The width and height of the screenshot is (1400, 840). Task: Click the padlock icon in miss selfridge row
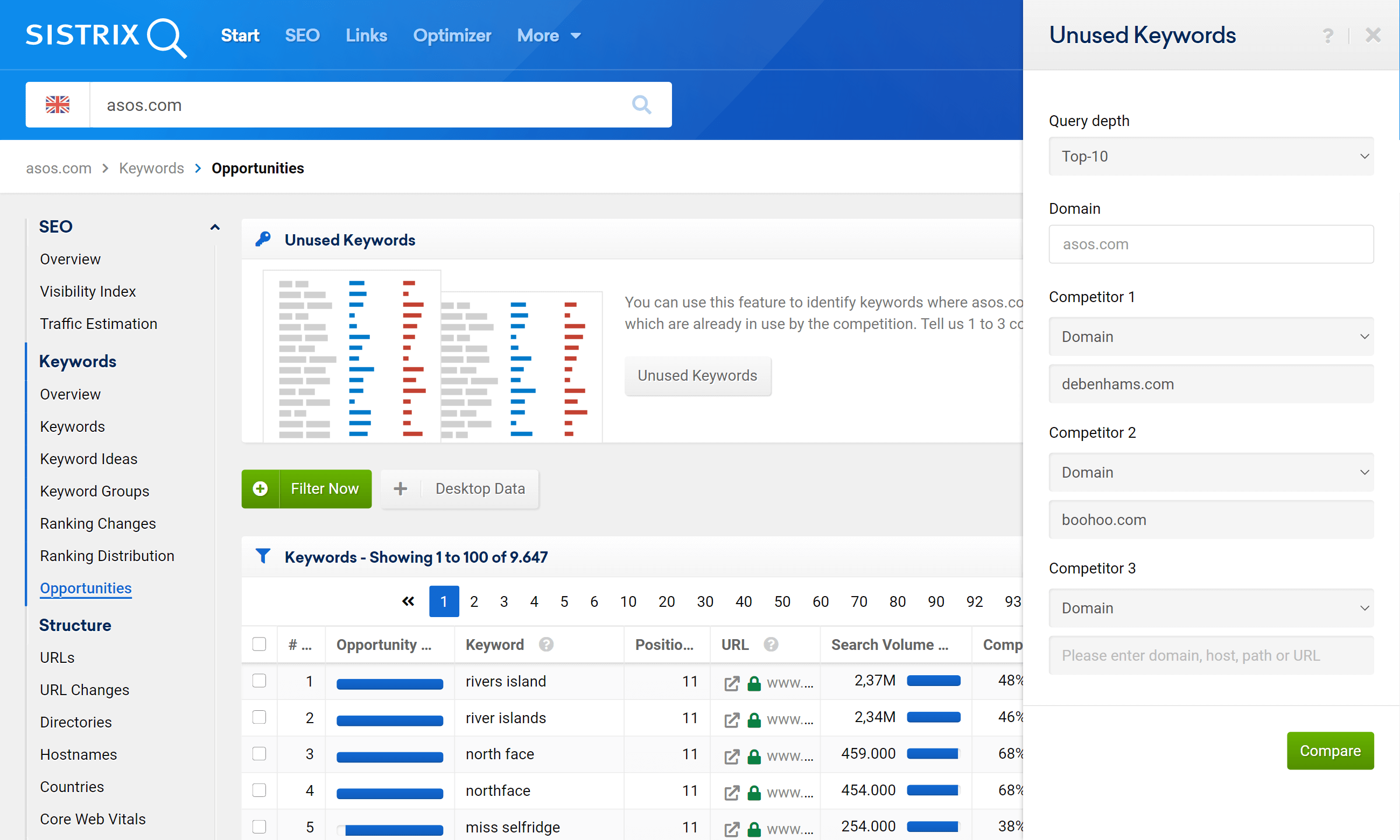click(754, 829)
